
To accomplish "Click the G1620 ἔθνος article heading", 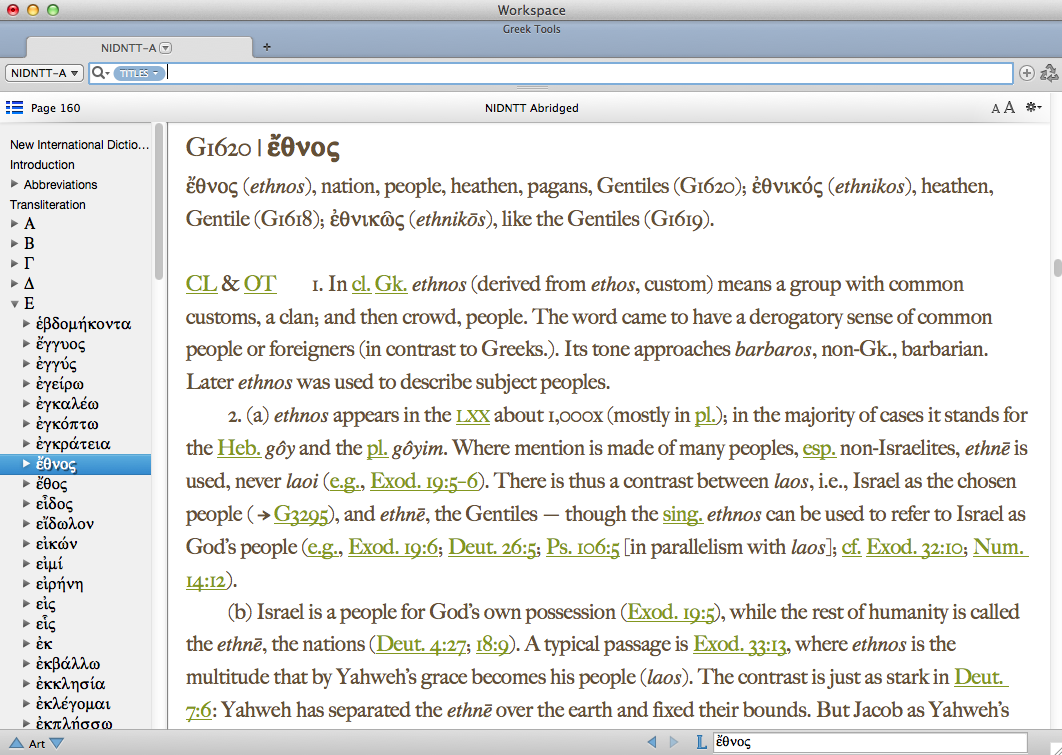I will coord(263,148).
